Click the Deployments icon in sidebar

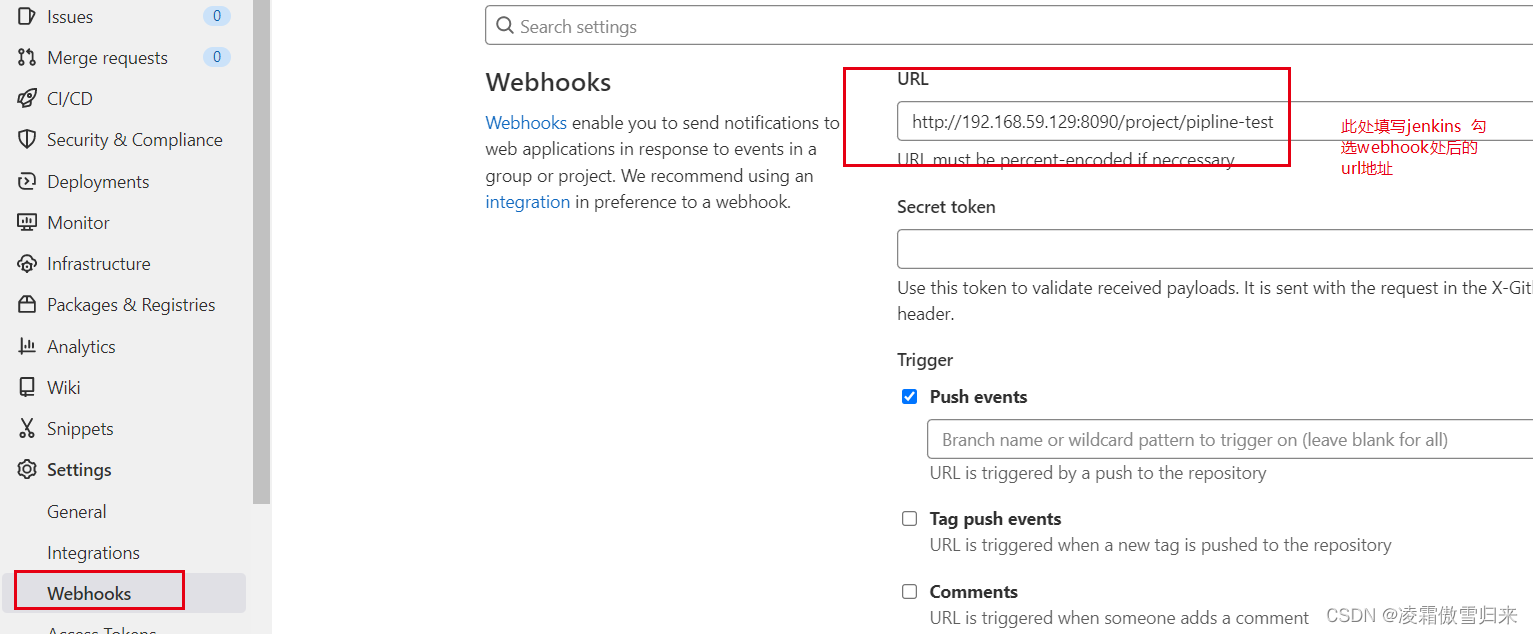(27, 182)
